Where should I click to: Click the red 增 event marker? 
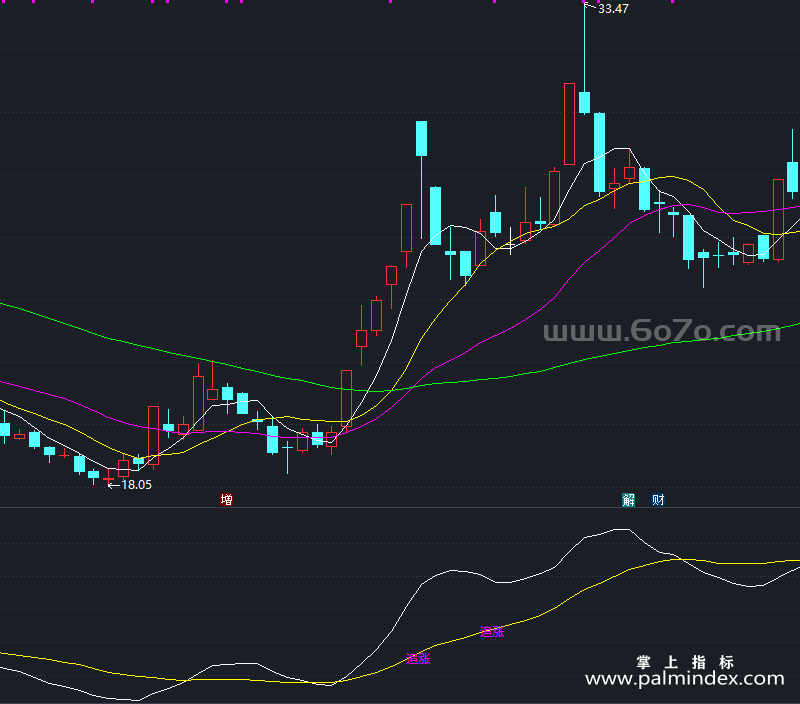(227, 499)
